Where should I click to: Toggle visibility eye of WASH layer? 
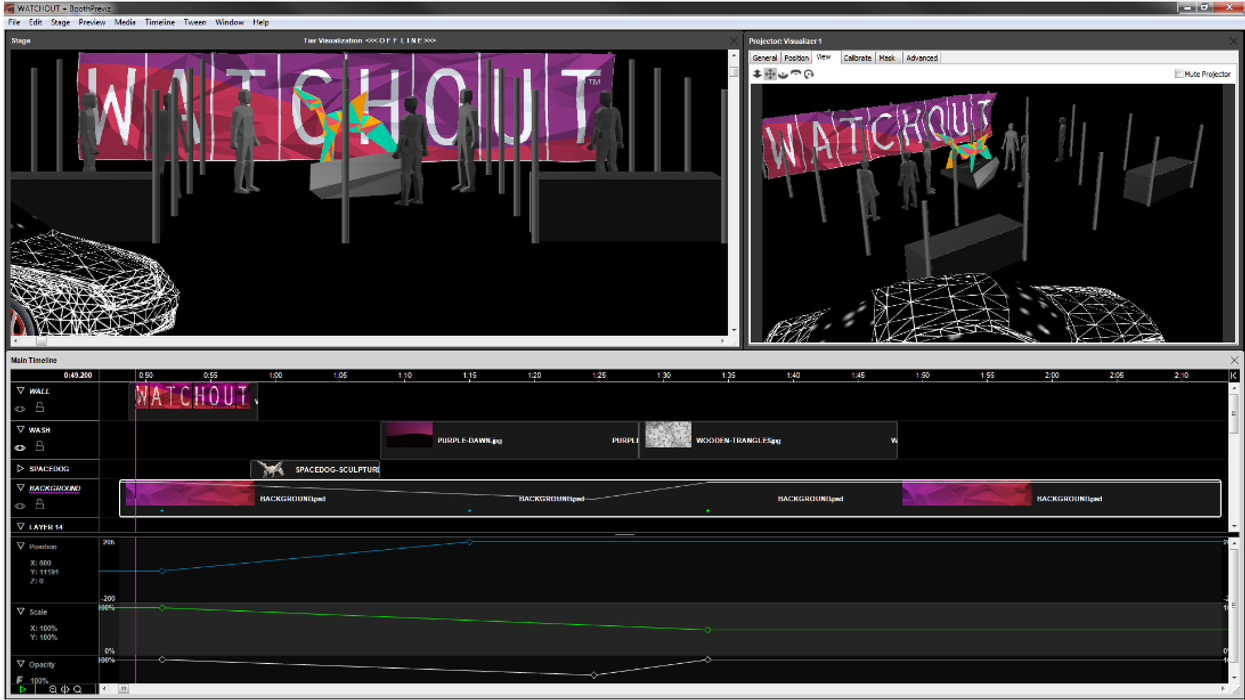[x=21, y=447]
